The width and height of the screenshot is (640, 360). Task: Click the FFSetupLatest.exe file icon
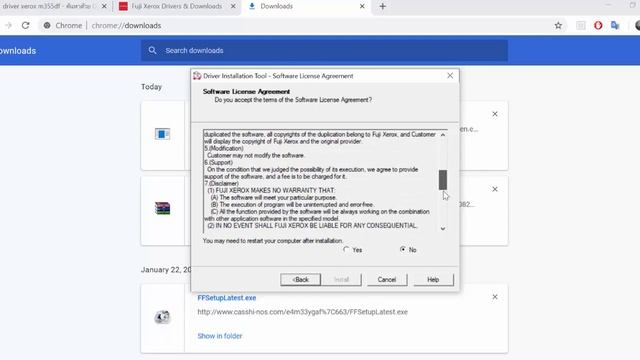(x=162, y=317)
